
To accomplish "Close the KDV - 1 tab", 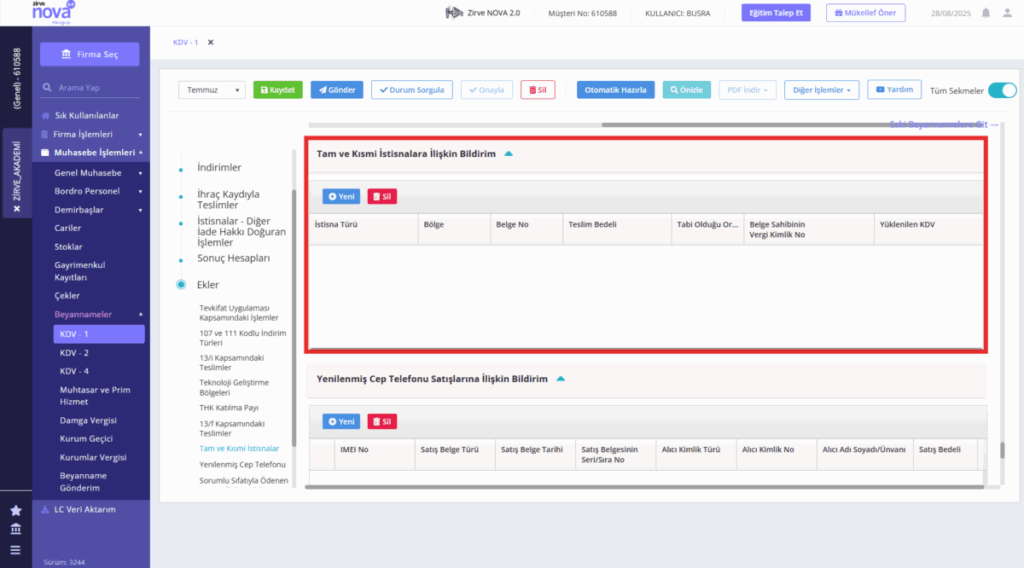I will (210, 42).
